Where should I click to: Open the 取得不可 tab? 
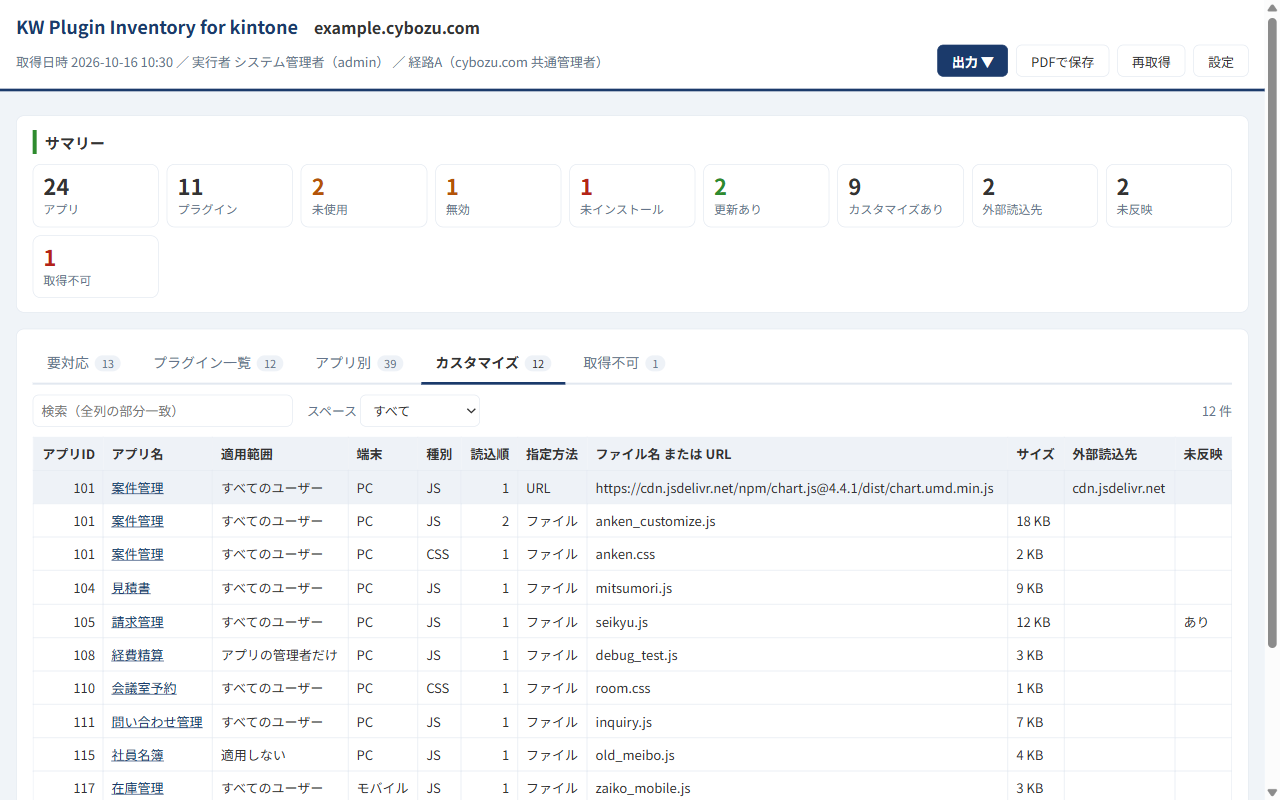[624, 363]
